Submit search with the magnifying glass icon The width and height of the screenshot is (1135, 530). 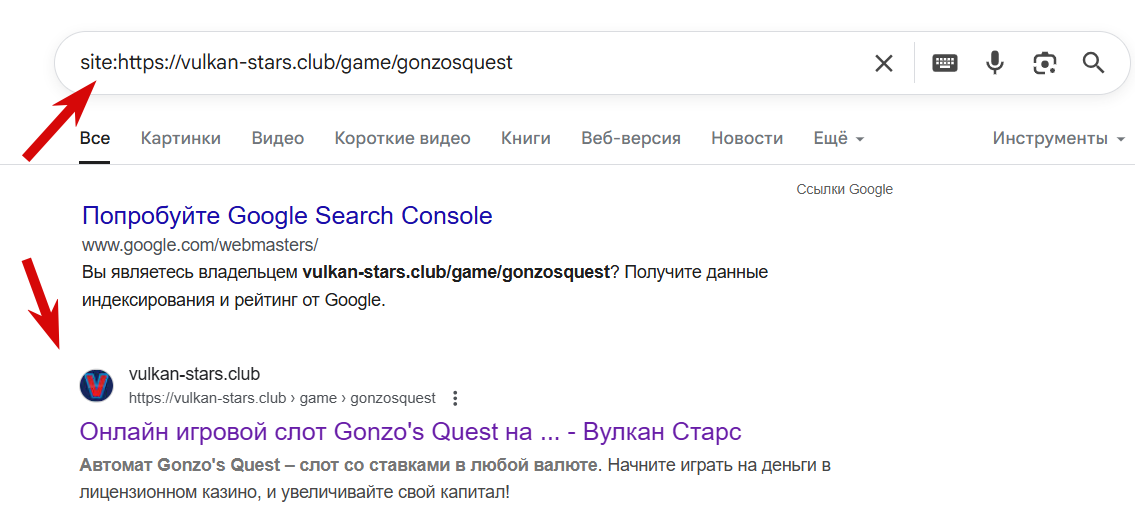(x=1093, y=63)
